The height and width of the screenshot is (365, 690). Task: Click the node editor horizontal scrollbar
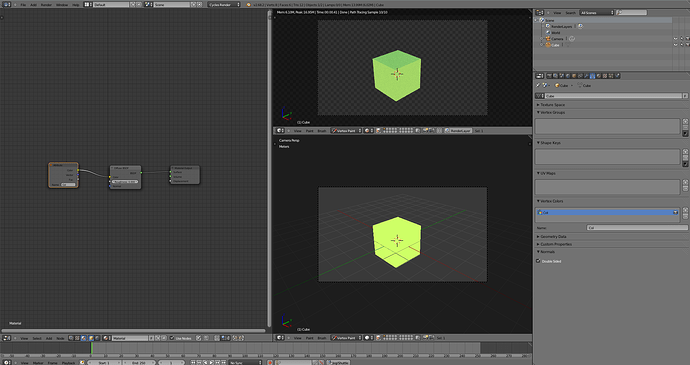click(x=133, y=330)
